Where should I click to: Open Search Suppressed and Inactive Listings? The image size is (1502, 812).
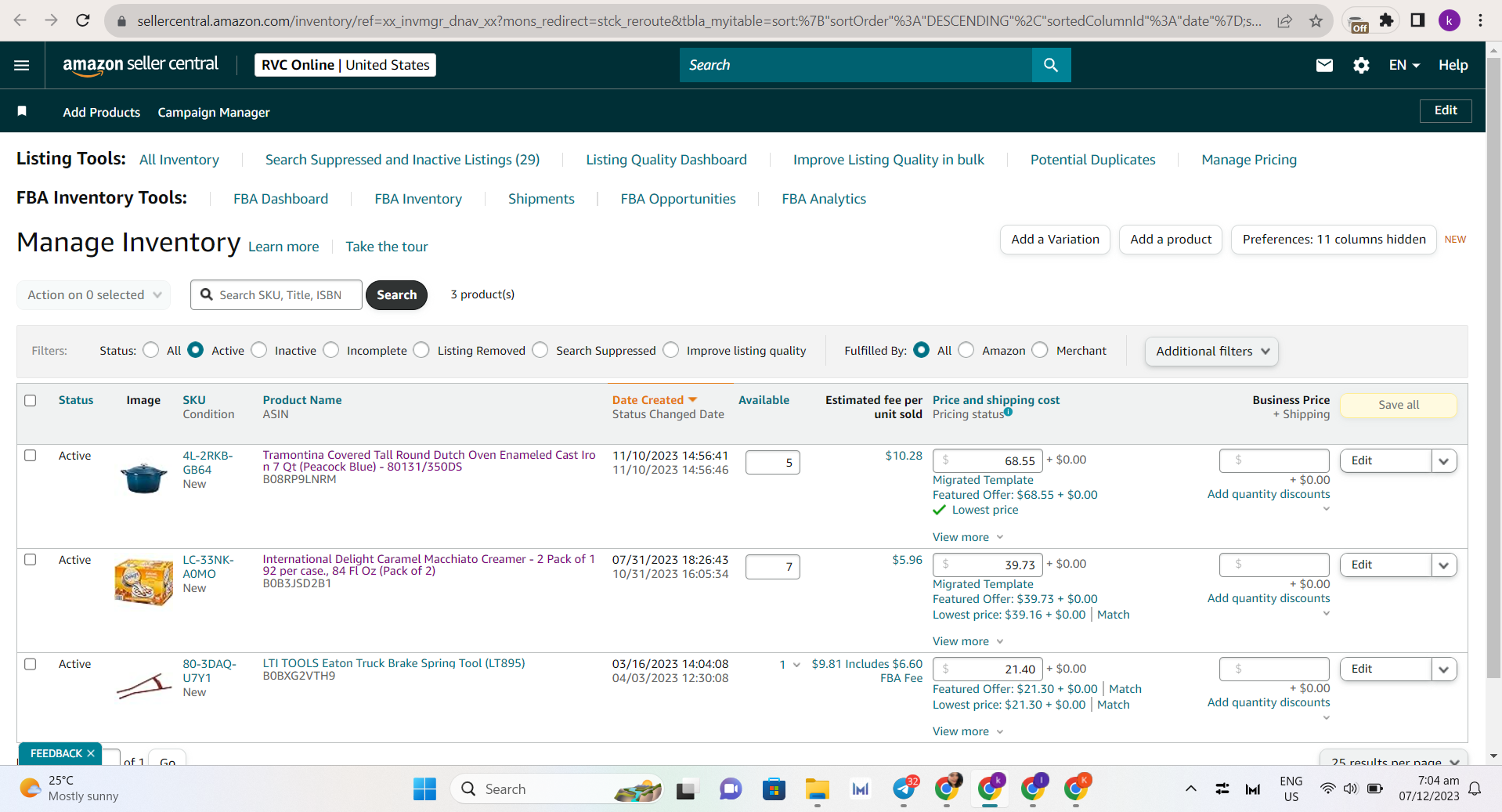pyautogui.click(x=403, y=160)
